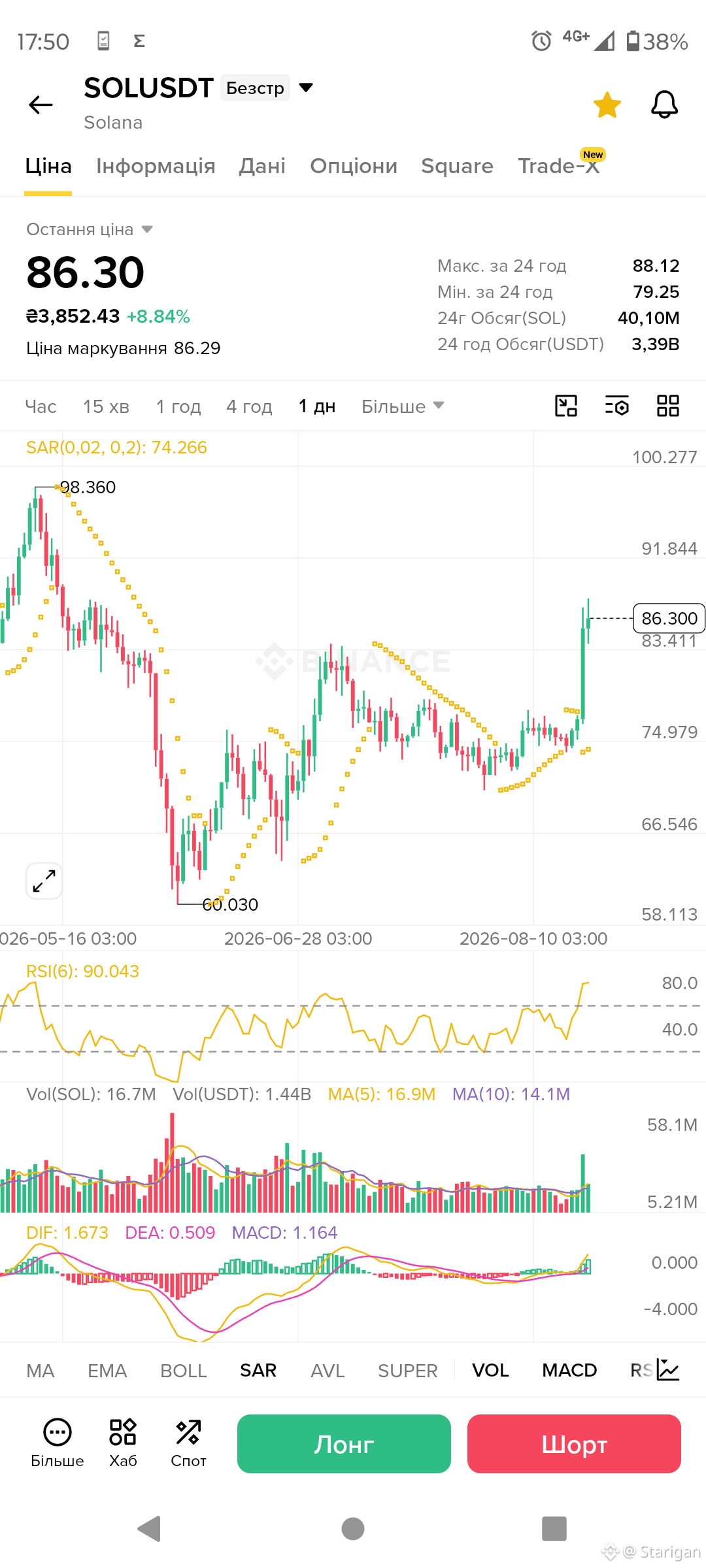Tap the 24h low value 79.25

point(656,292)
